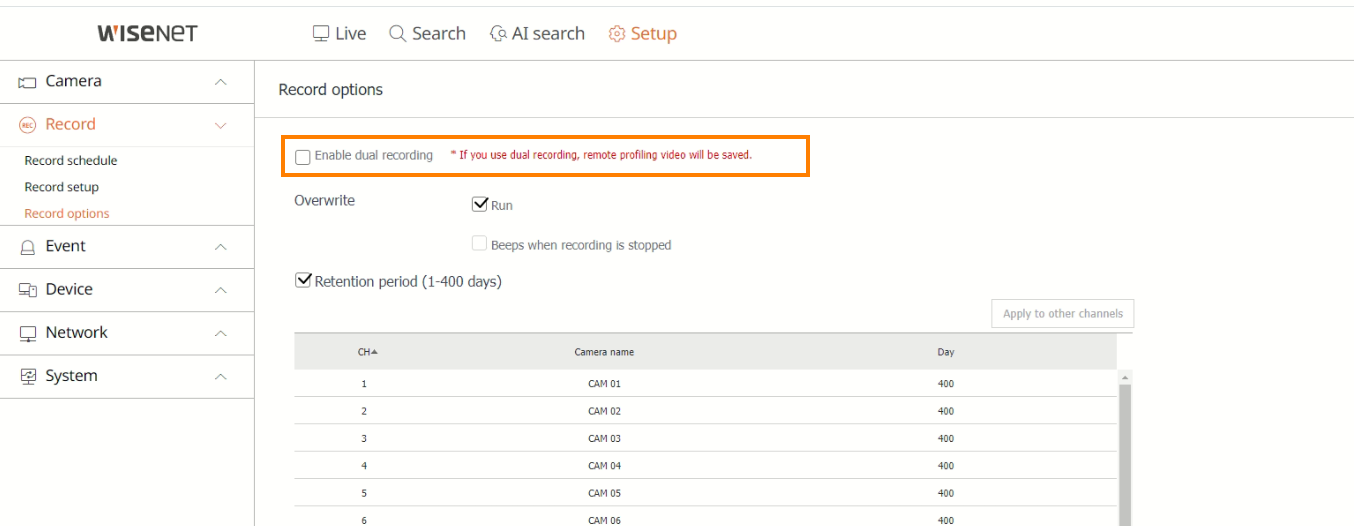
Task: Collapse the Record section chevron
Action: tap(221, 125)
